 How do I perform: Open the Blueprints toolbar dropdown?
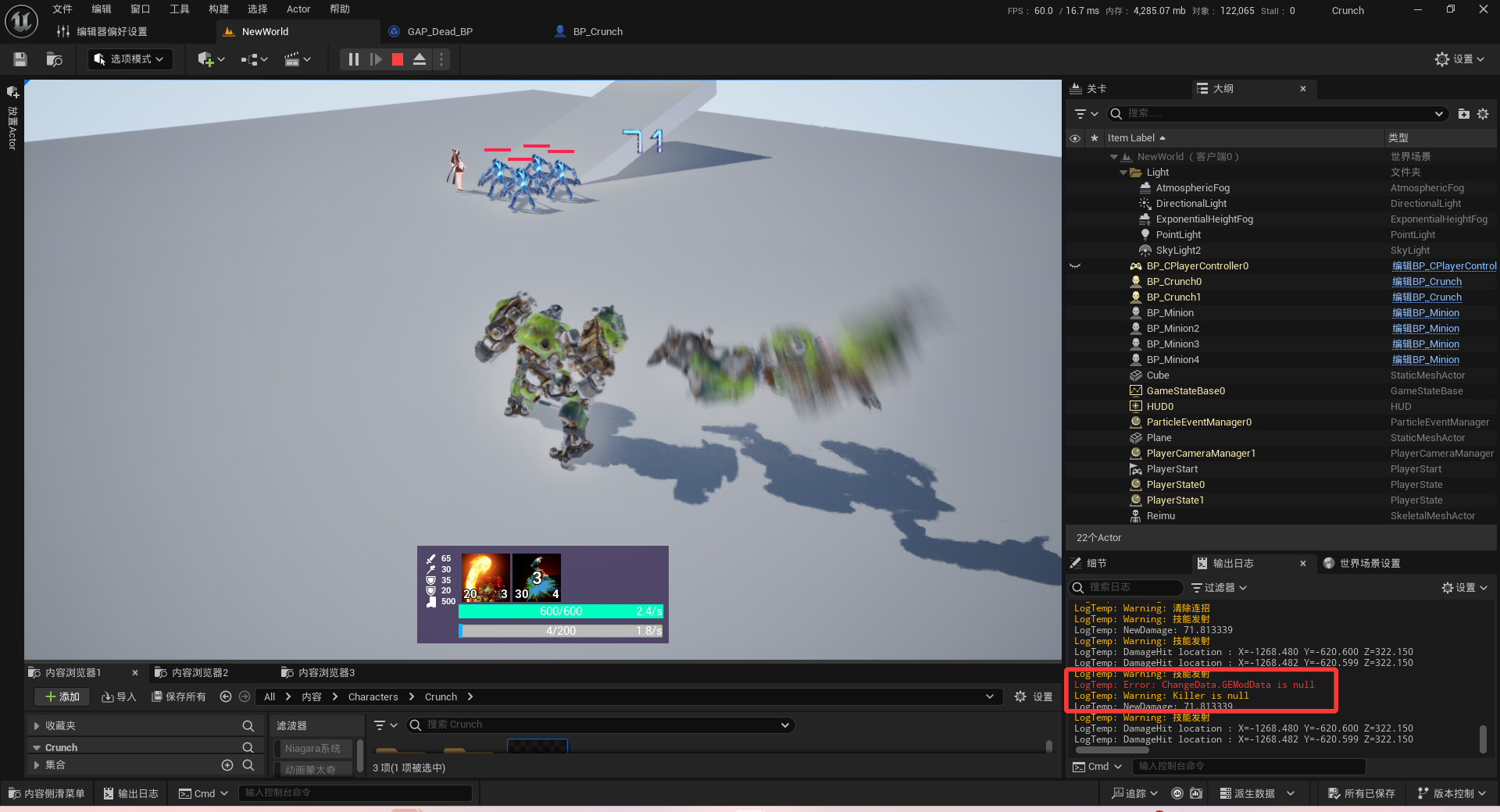(x=254, y=59)
